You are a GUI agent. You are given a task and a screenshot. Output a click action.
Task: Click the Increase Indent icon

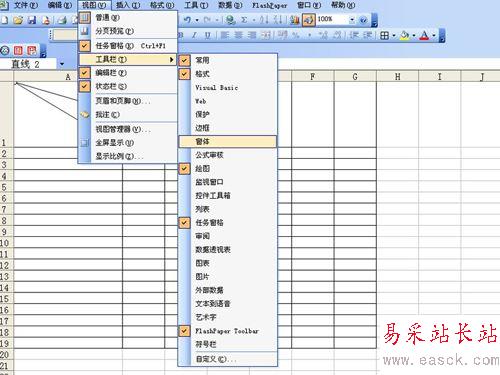click(x=367, y=35)
